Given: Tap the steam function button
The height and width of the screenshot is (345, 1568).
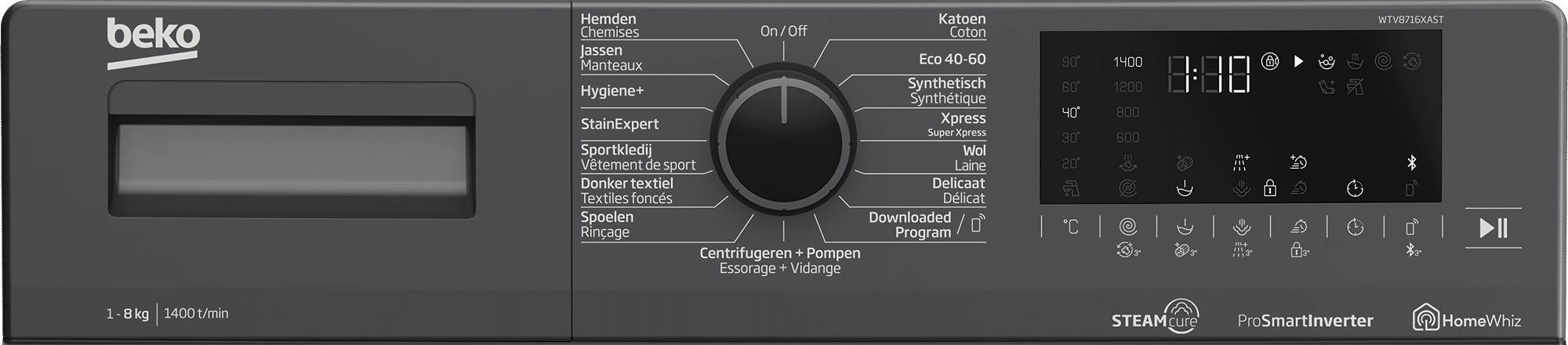Looking at the screenshot, I should [x=1241, y=227].
